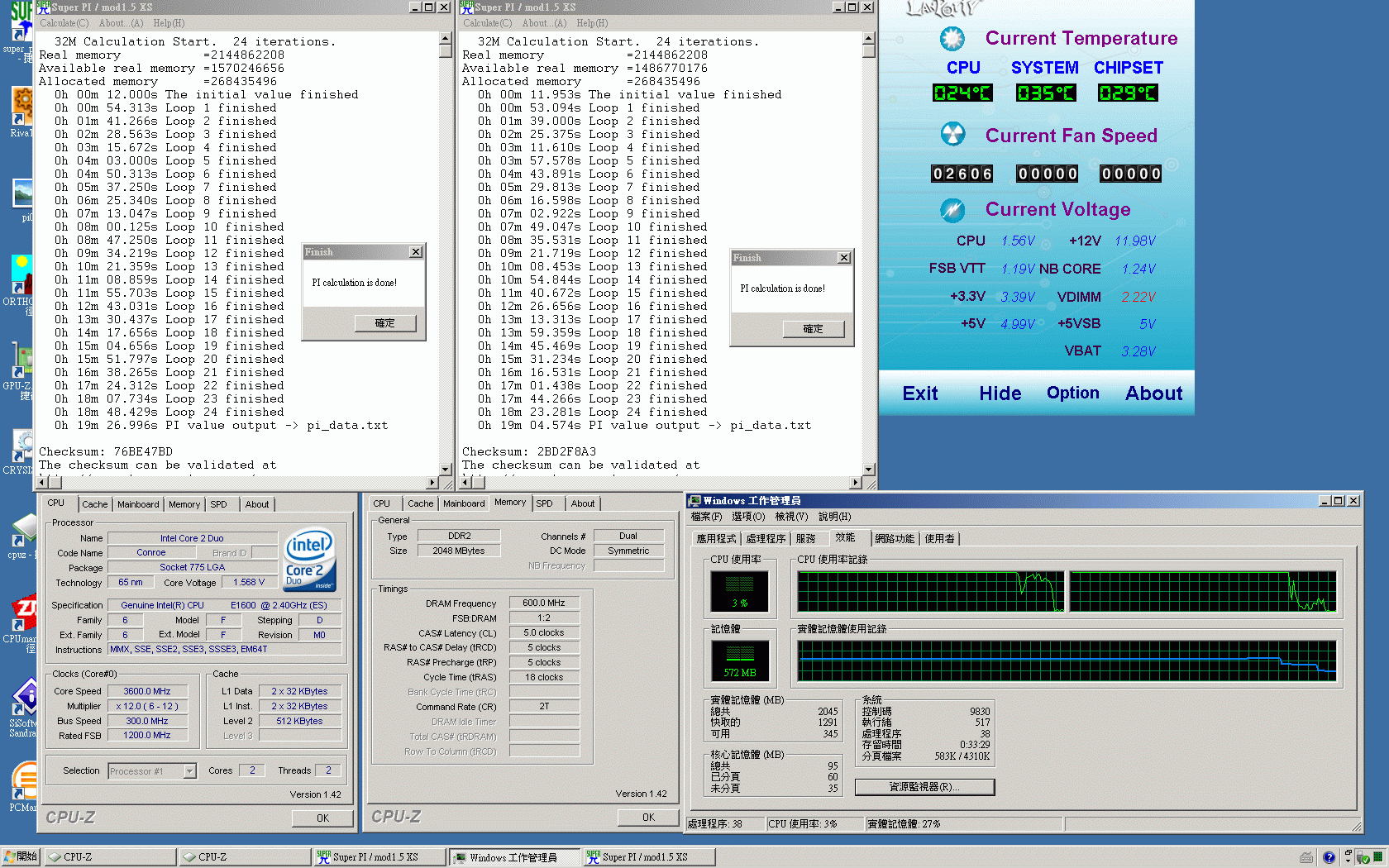
Task: Click OK in the CPU-Z Memory window
Action: (x=648, y=818)
